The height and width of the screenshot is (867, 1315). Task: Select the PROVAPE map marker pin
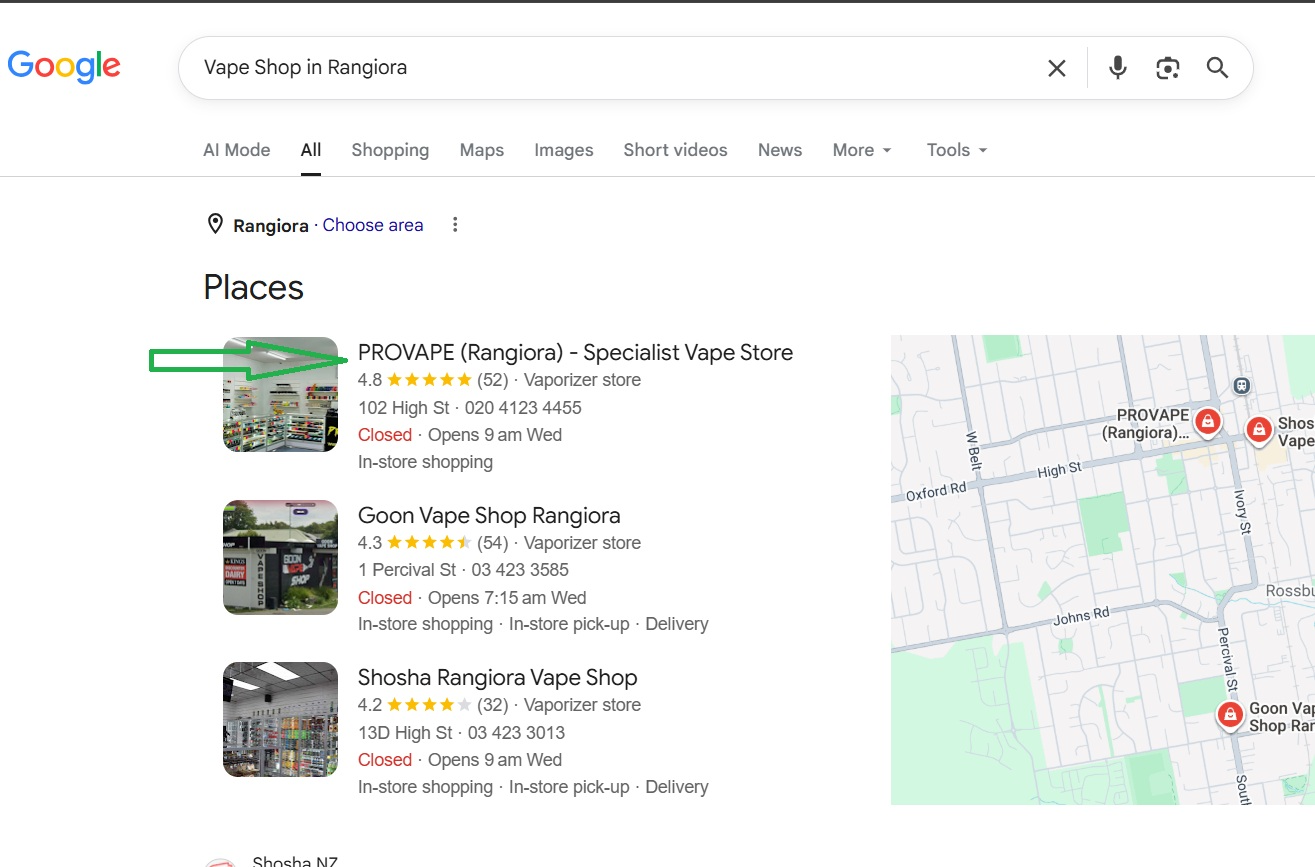click(1208, 422)
